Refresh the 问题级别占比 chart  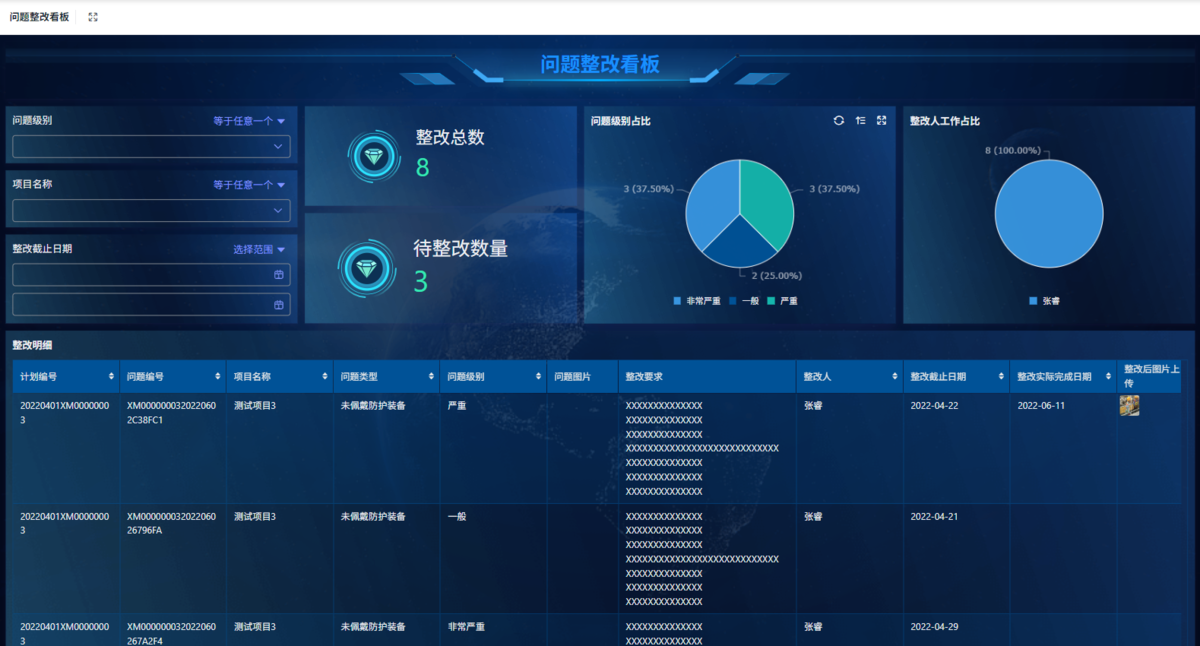tap(839, 121)
